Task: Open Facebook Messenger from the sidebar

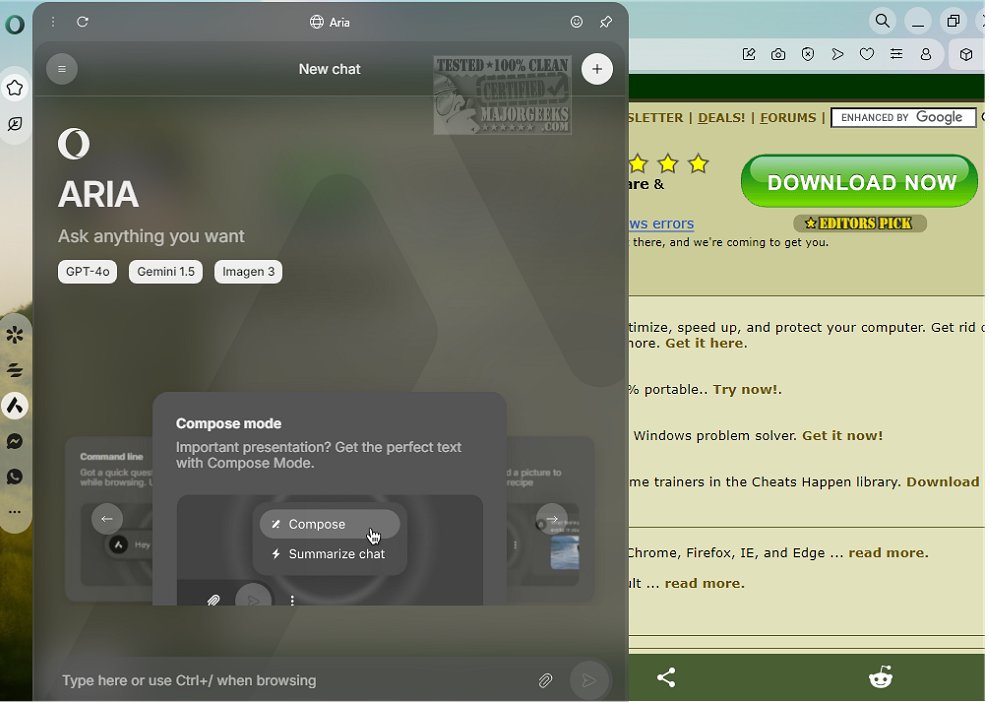Action: point(15,441)
